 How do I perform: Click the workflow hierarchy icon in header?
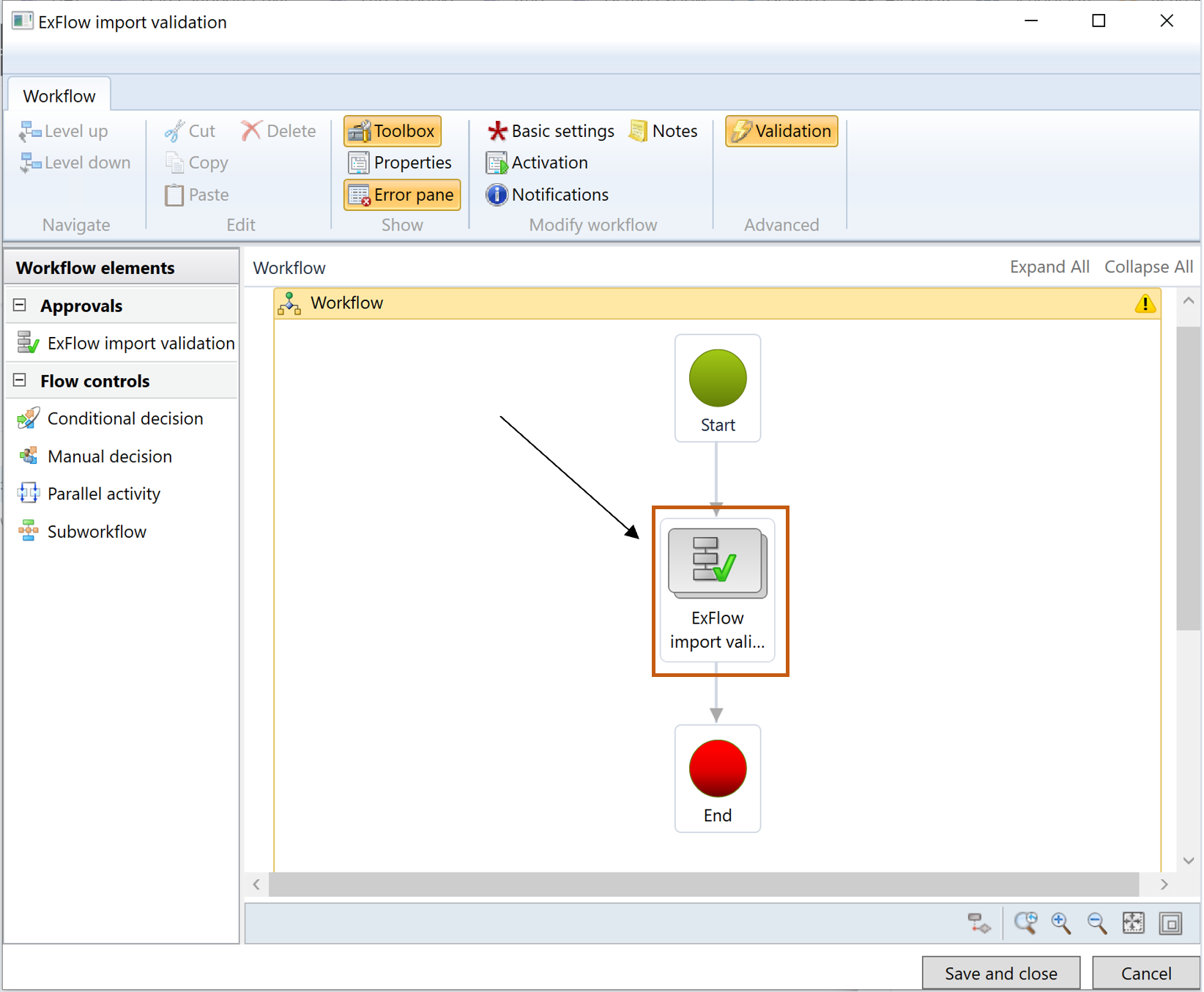coord(289,303)
